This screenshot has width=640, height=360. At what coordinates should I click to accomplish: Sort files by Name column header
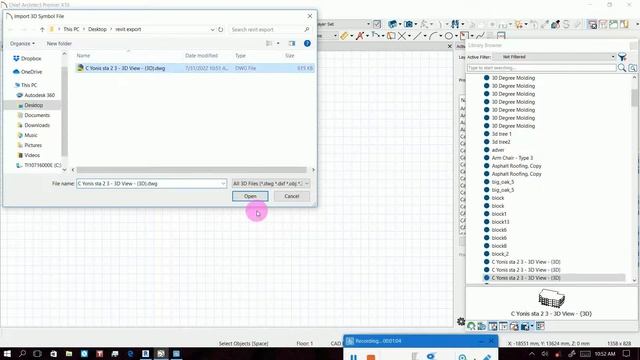(x=83, y=56)
